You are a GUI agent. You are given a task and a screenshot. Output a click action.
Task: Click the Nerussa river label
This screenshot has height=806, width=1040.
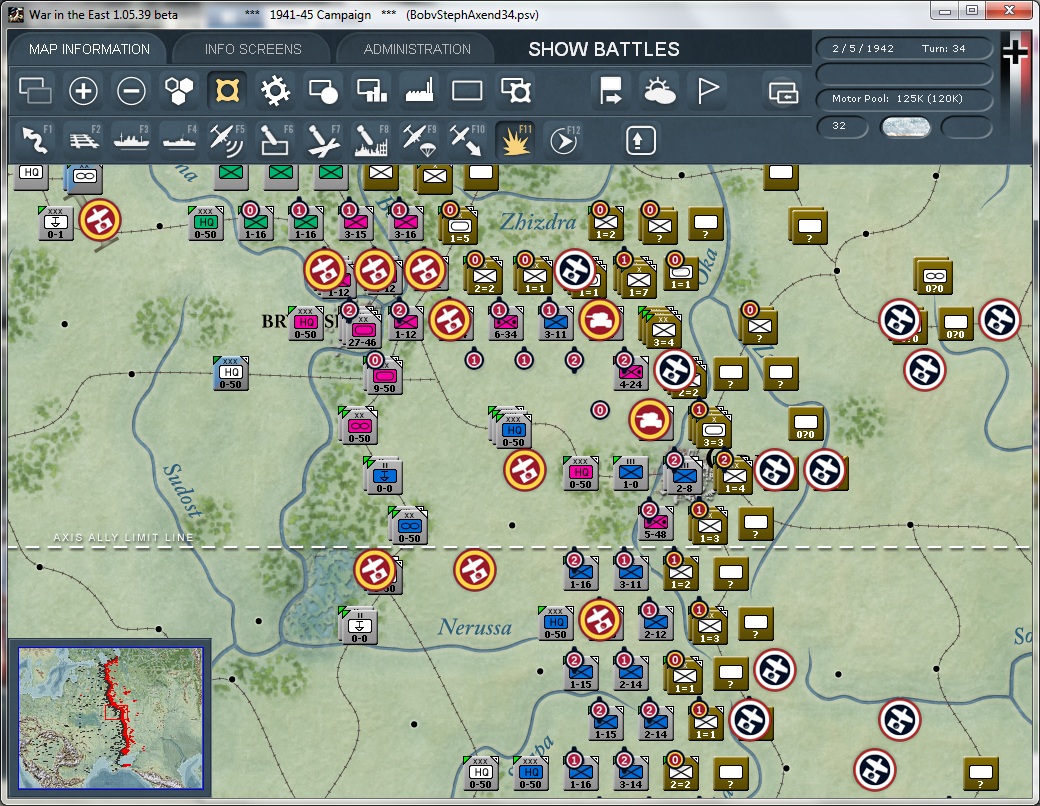pyautogui.click(x=475, y=628)
